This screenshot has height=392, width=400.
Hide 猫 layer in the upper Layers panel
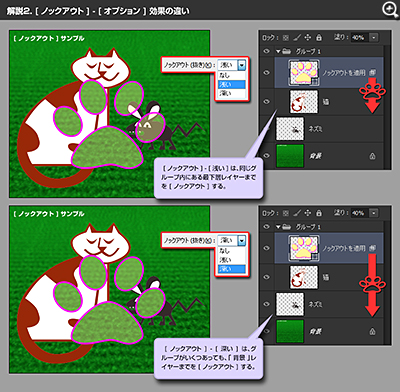(266, 102)
